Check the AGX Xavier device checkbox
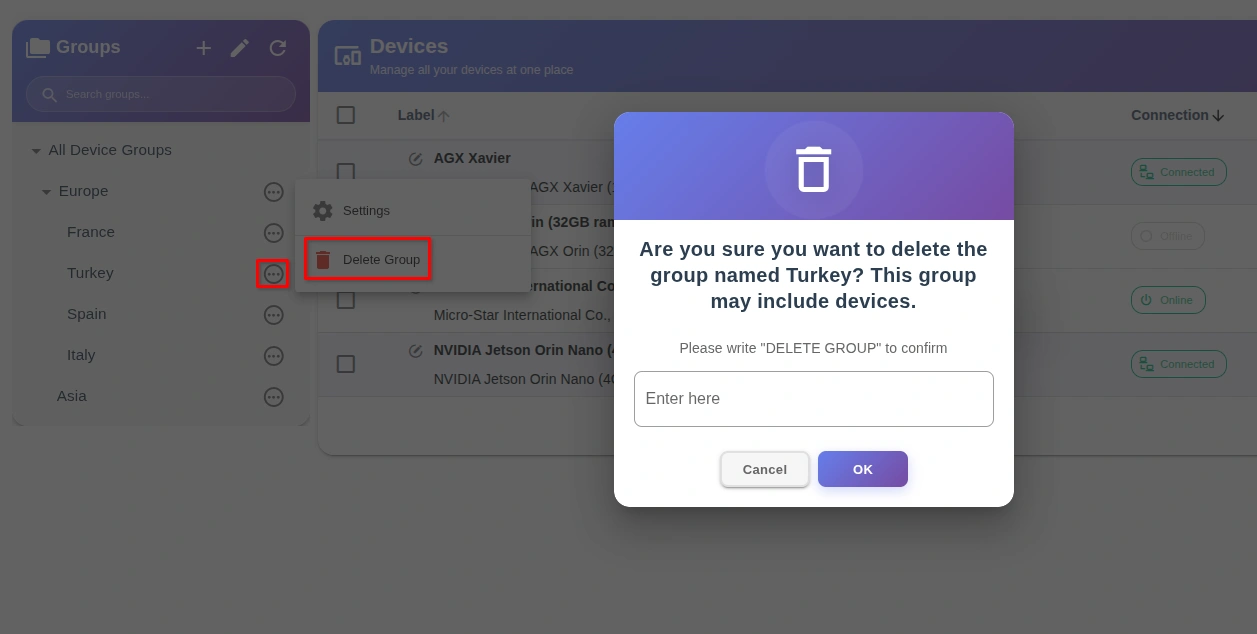1257x634 pixels. point(346,171)
